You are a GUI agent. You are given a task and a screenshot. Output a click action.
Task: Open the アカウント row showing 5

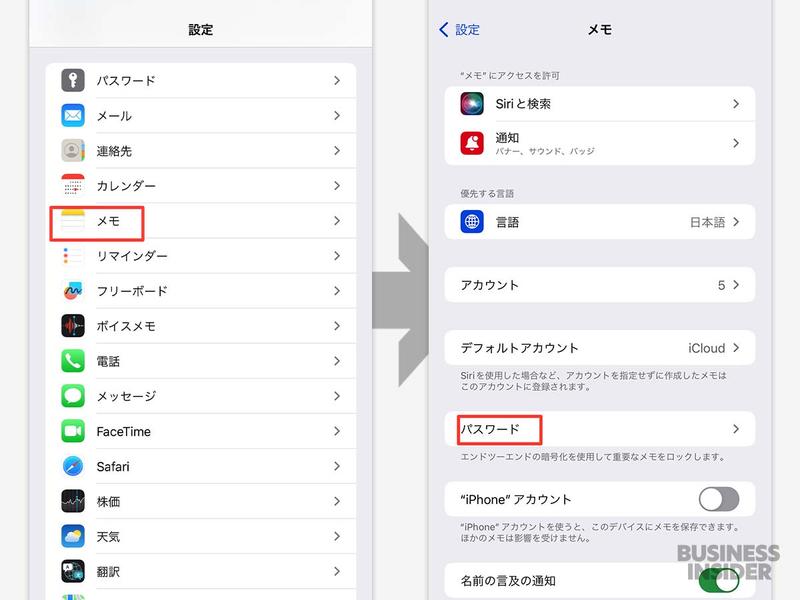pyautogui.click(x=599, y=285)
